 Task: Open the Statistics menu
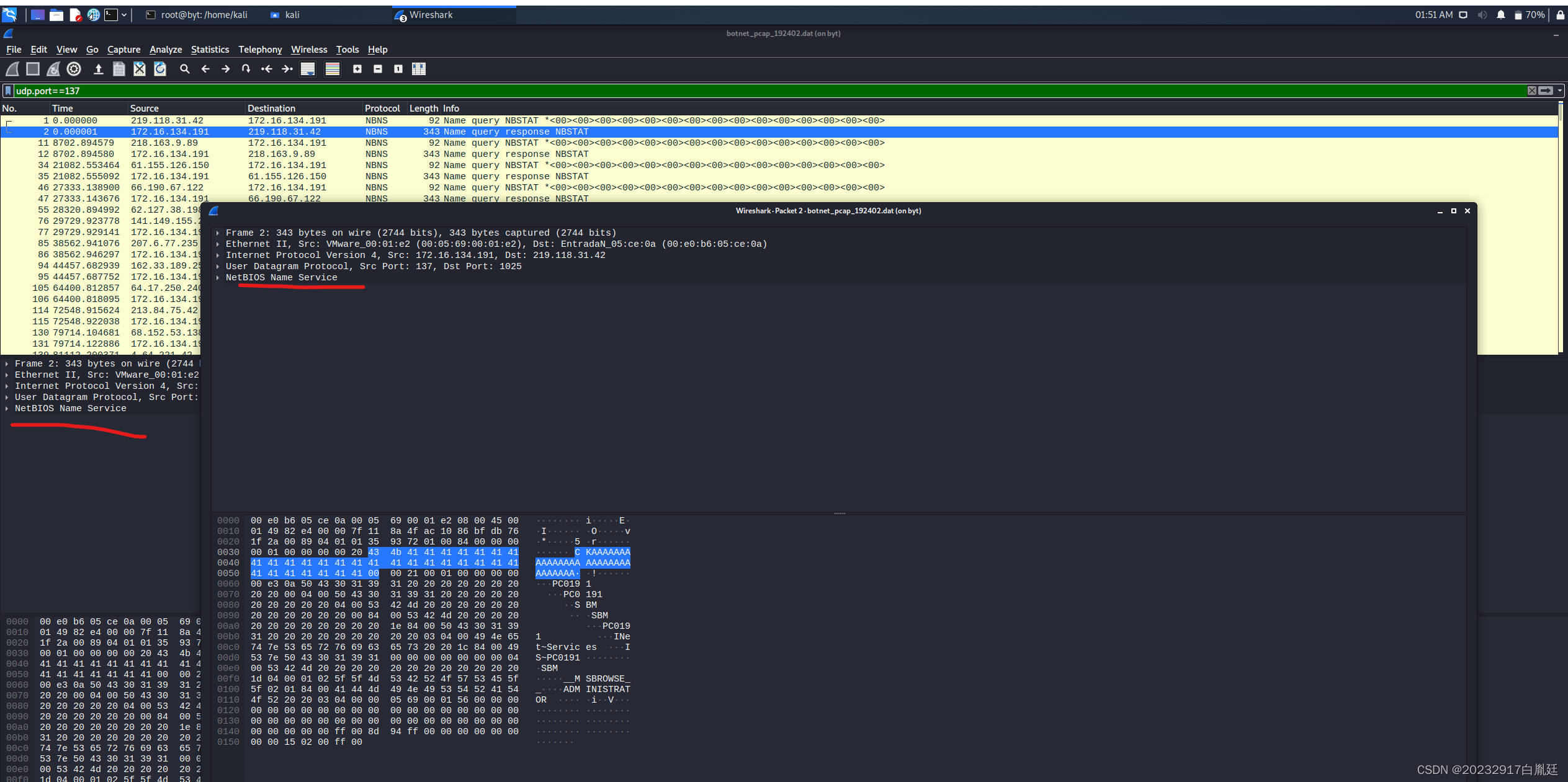point(210,50)
